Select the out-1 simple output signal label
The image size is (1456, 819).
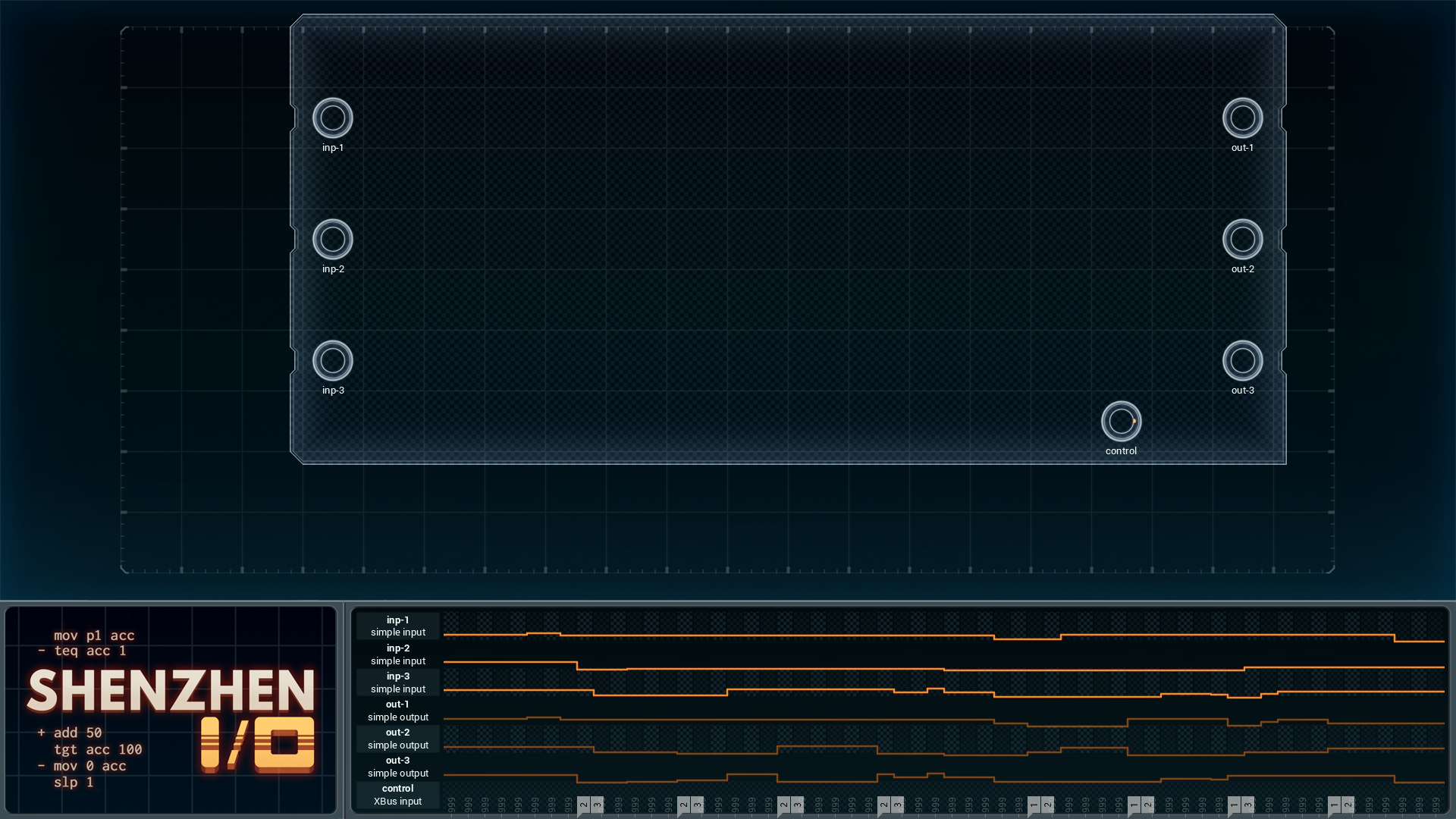pos(398,711)
